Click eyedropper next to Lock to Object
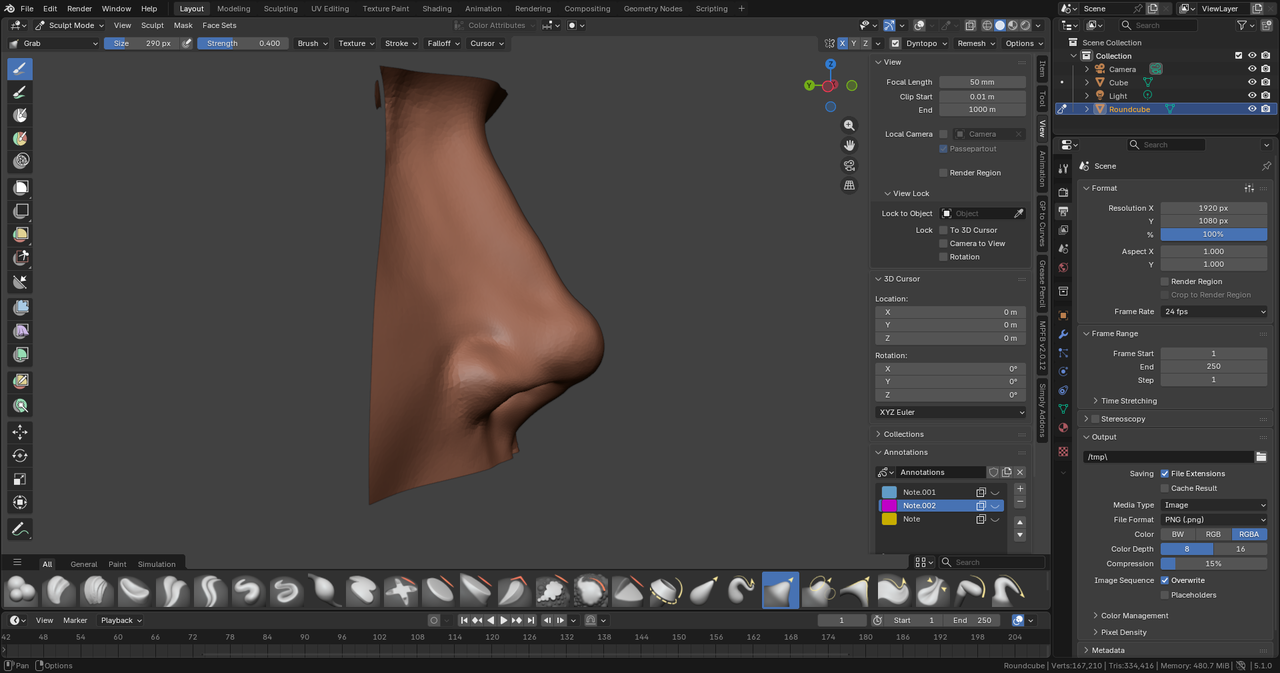This screenshot has height=673, width=1280. 1019,213
